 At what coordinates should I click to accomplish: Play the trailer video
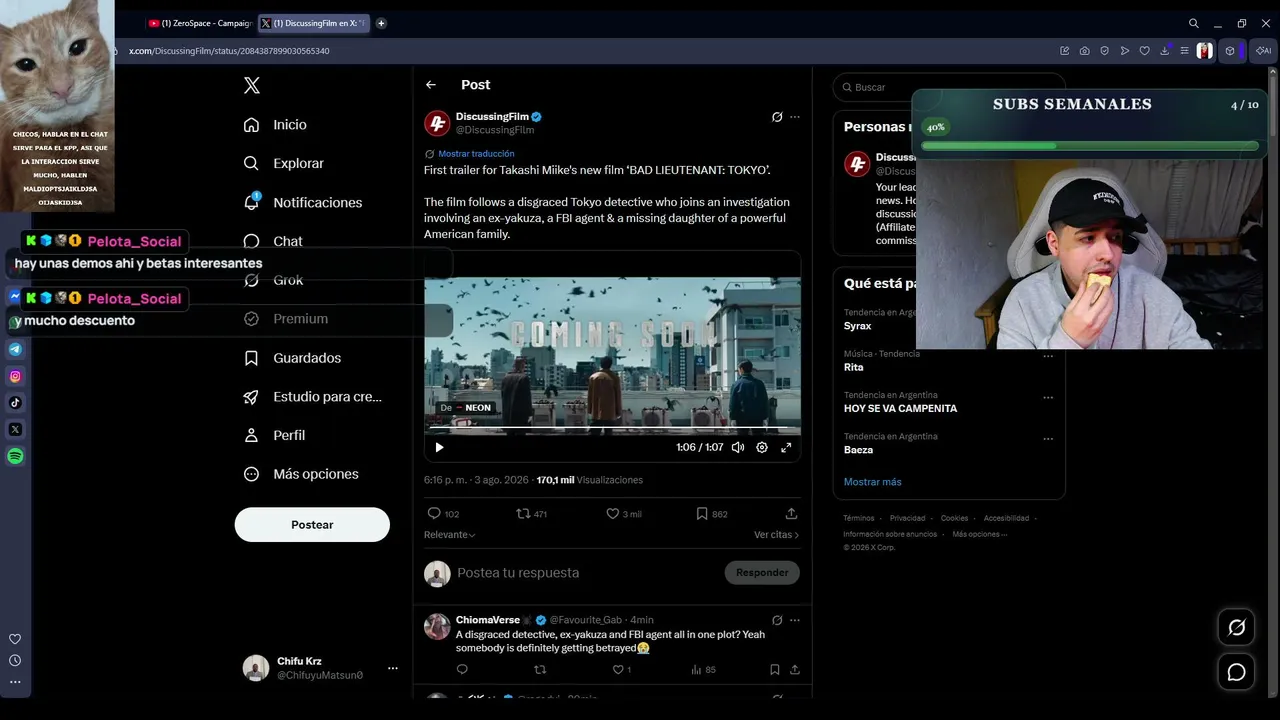click(439, 448)
